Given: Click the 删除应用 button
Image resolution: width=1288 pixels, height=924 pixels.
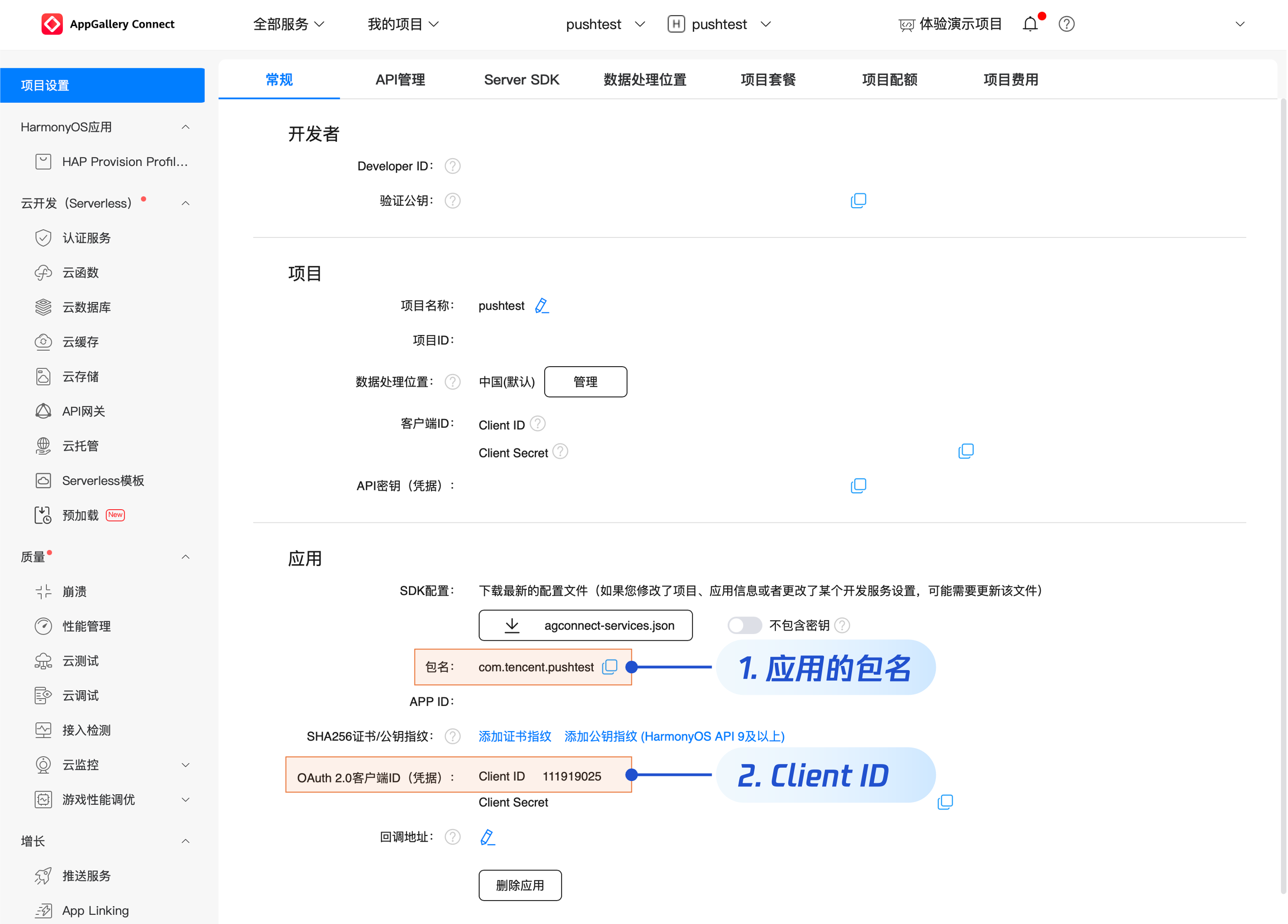Looking at the screenshot, I should (x=520, y=885).
